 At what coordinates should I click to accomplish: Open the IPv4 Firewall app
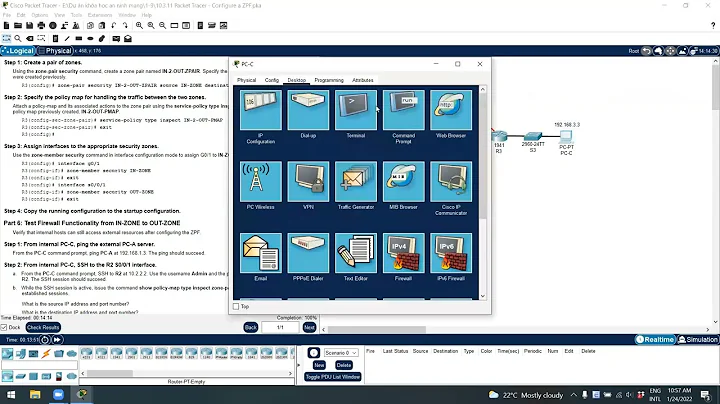point(404,253)
